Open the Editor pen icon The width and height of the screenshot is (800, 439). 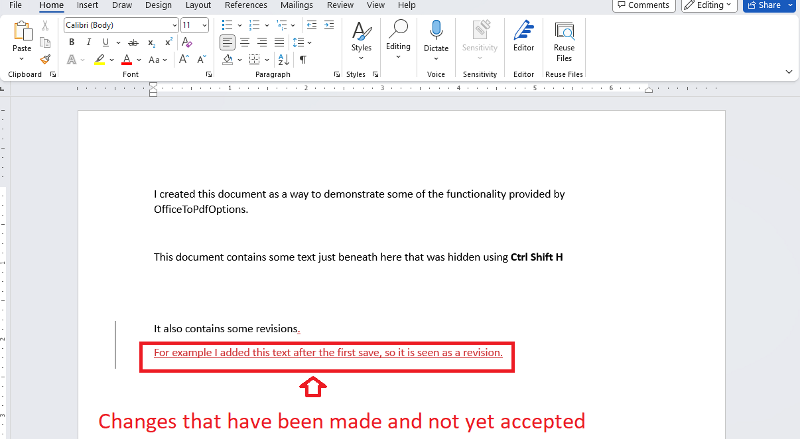(x=523, y=30)
